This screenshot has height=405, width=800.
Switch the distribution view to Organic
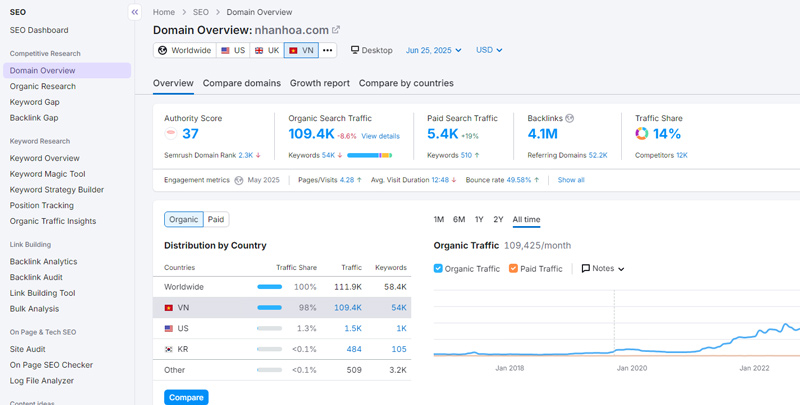pos(184,219)
